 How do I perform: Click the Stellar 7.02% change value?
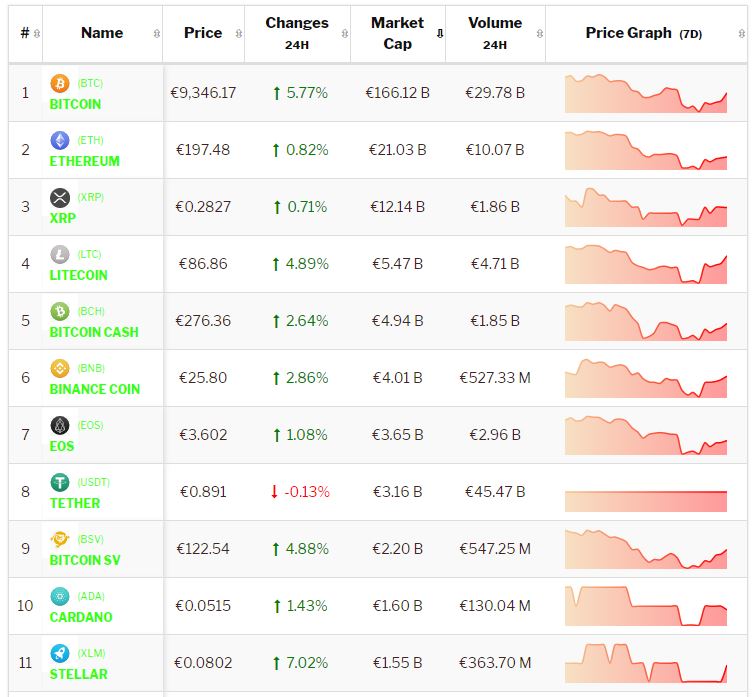(x=299, y=662)
